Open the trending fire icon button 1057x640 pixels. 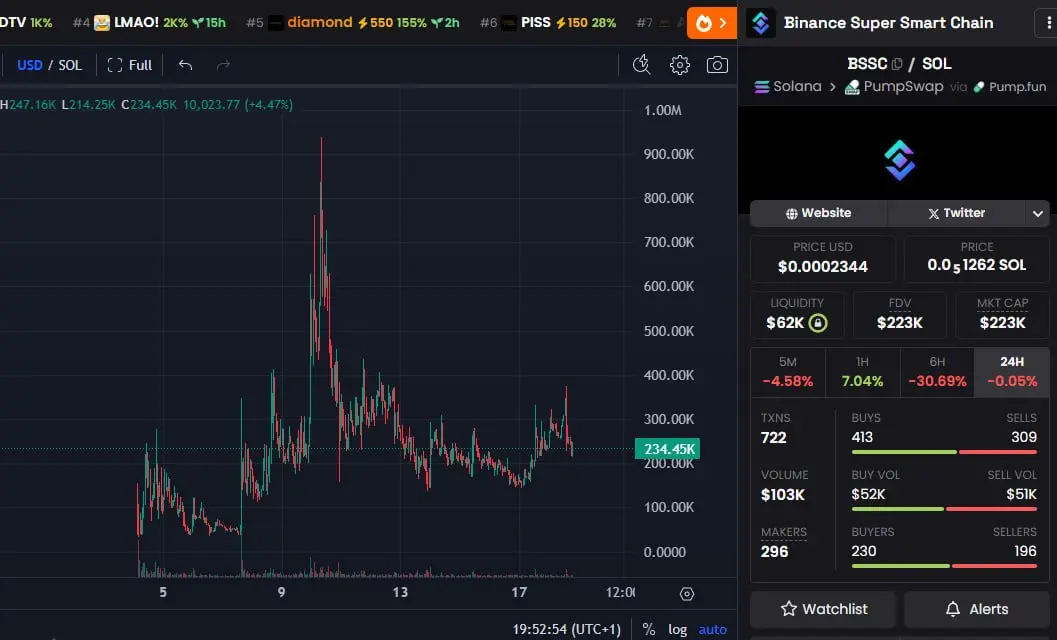pyautogui.click(x=711, y=23)
